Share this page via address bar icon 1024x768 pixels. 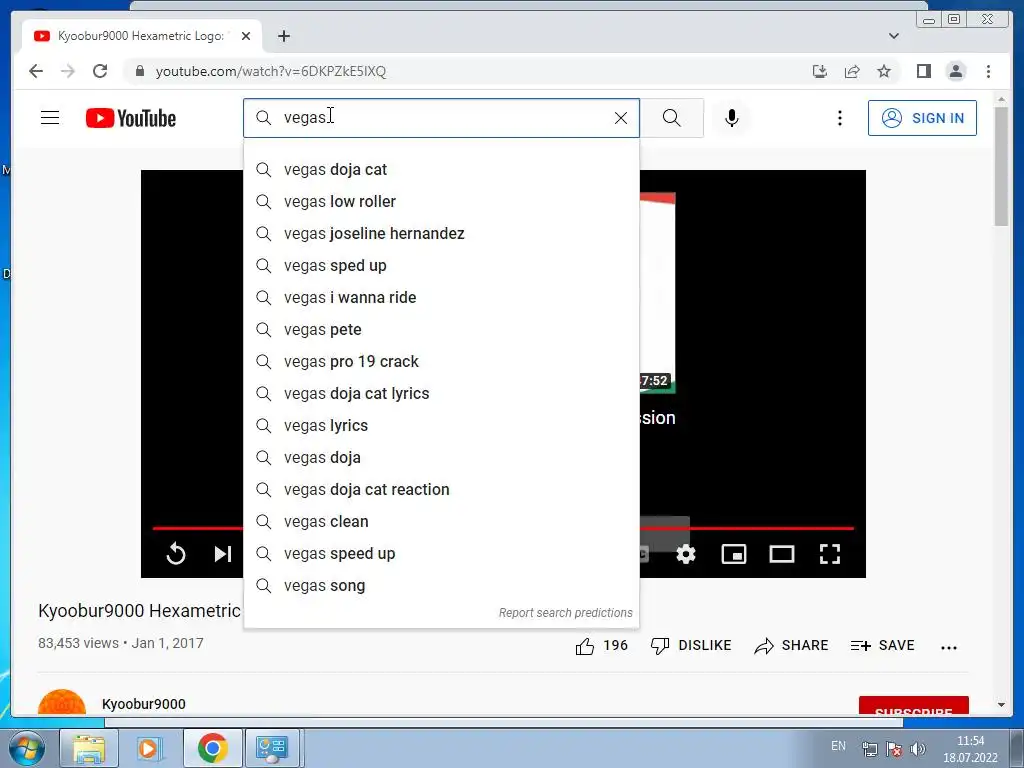(x=852, y=71)
